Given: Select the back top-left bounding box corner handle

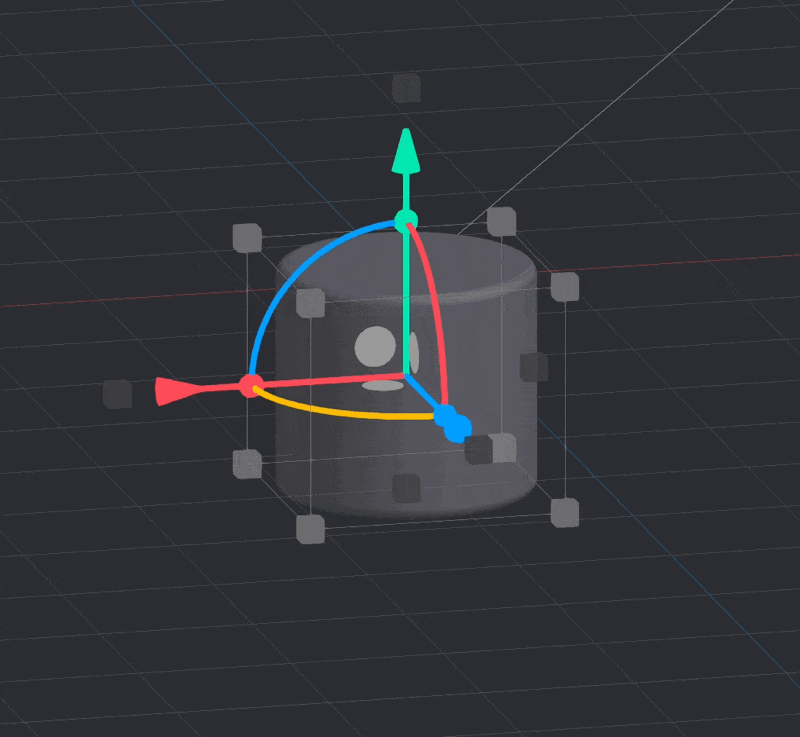Looking at the screenshot, I should click(x=247, y=237).
